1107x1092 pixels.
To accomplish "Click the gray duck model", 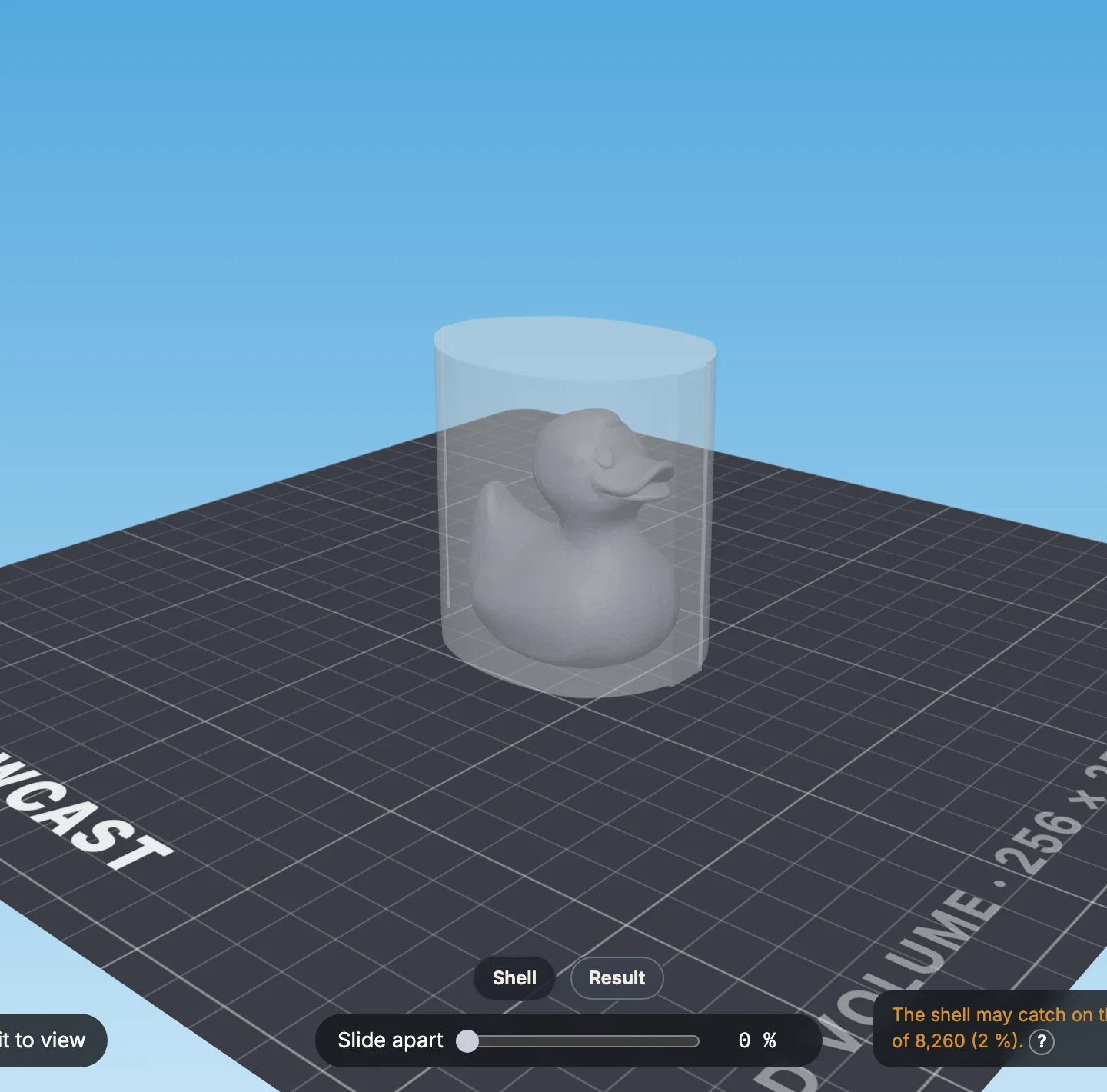I will 576,538.
